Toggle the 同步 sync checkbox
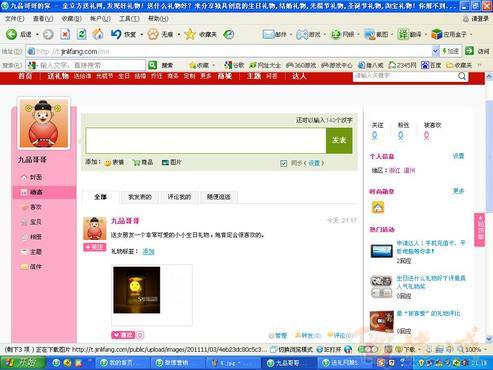This screenshot has height=370, width=493. coord(284,163)
